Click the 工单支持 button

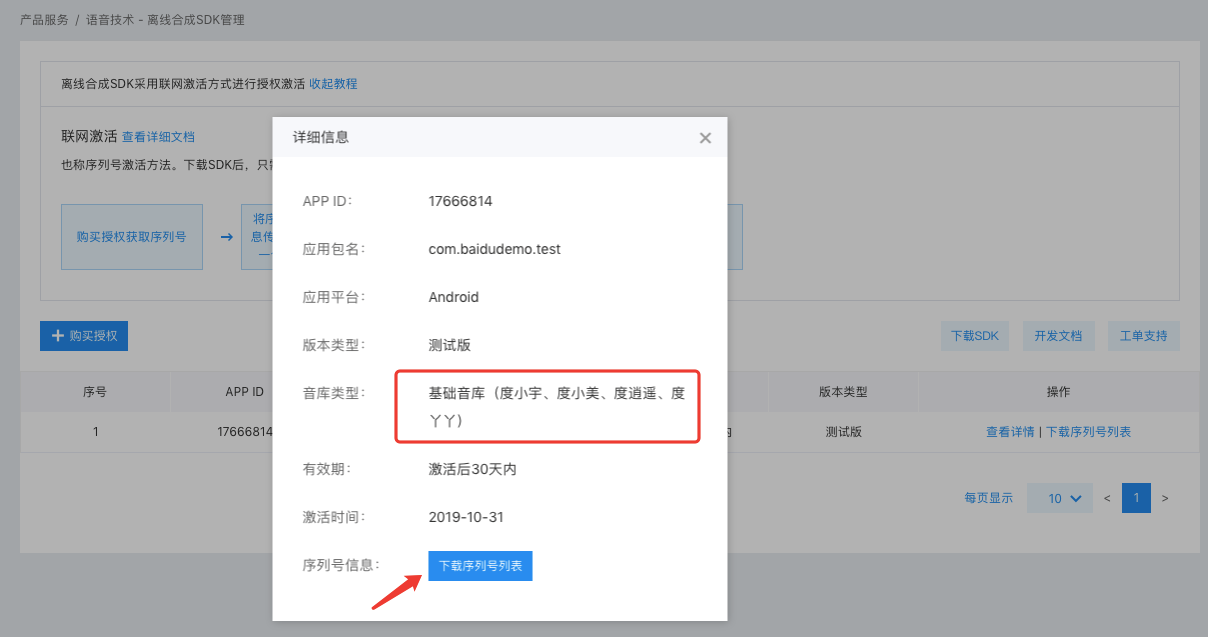[1143, 336]
